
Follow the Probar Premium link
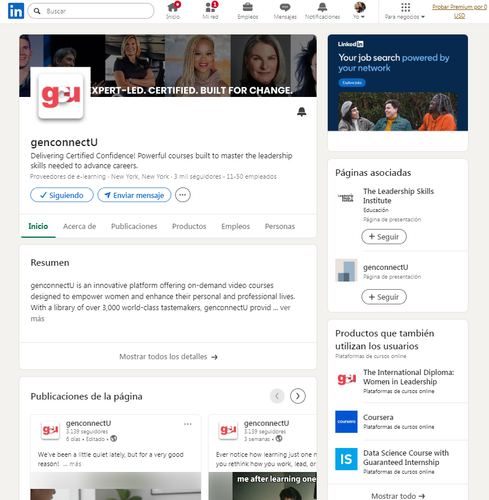pos(459,11)
